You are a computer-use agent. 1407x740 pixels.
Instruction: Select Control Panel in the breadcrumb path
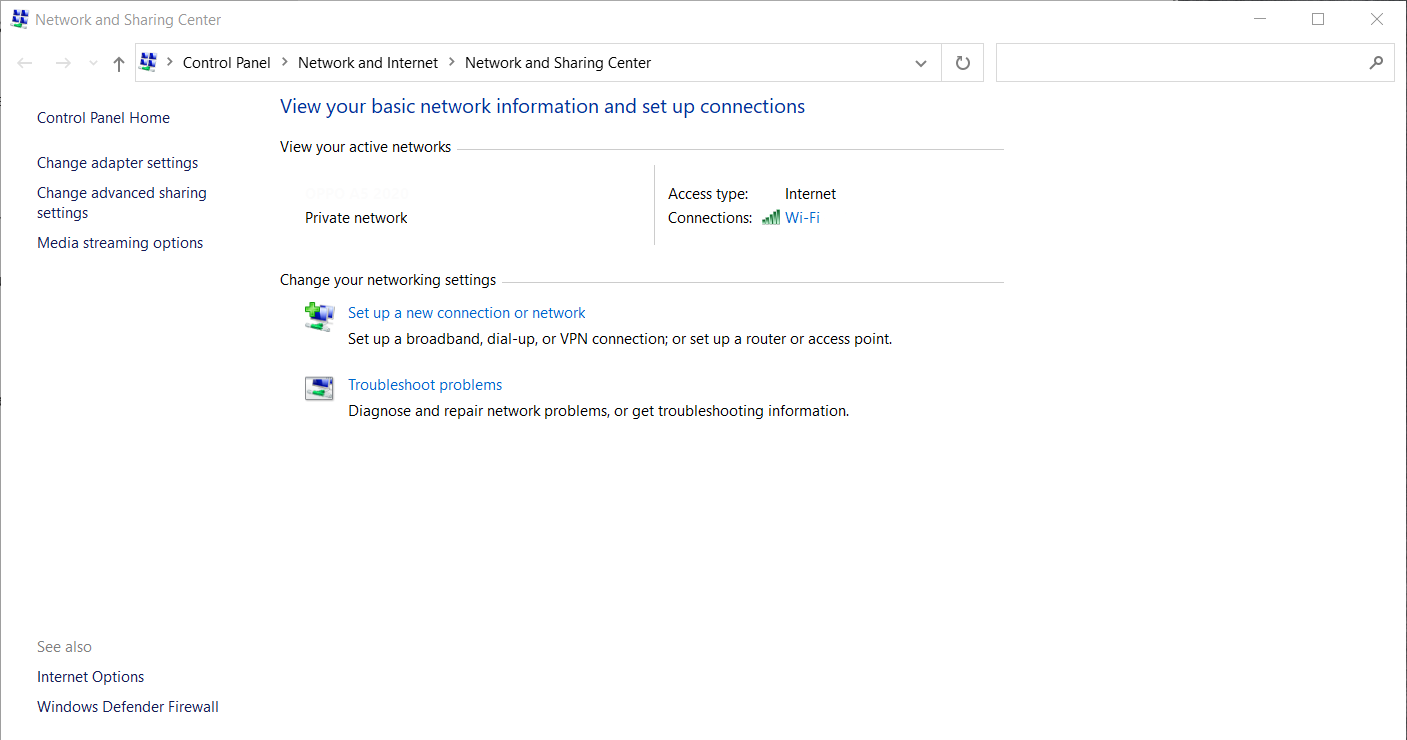pos(227,62)
